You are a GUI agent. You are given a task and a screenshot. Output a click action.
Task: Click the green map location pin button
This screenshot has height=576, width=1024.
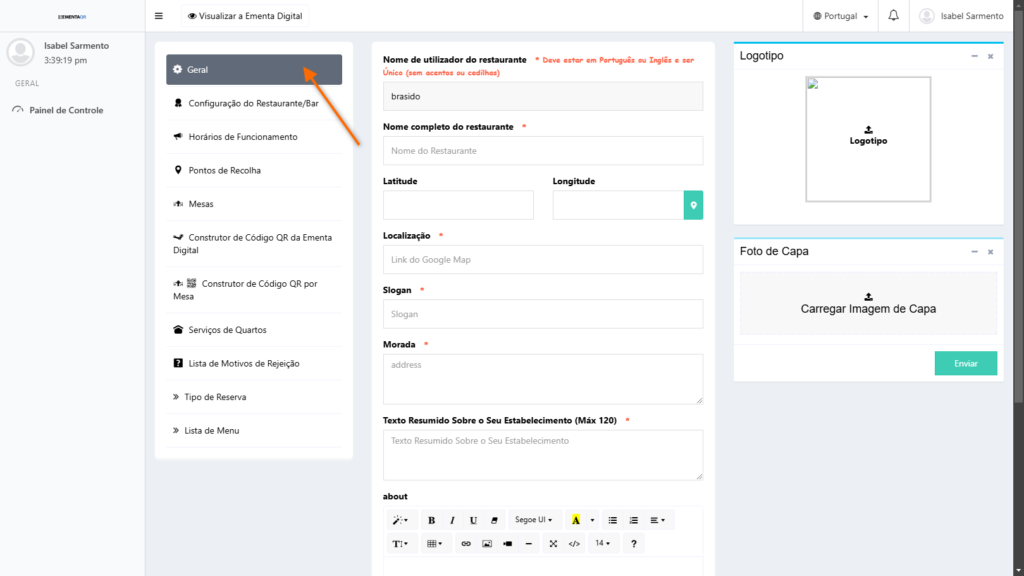pos(693,205)
